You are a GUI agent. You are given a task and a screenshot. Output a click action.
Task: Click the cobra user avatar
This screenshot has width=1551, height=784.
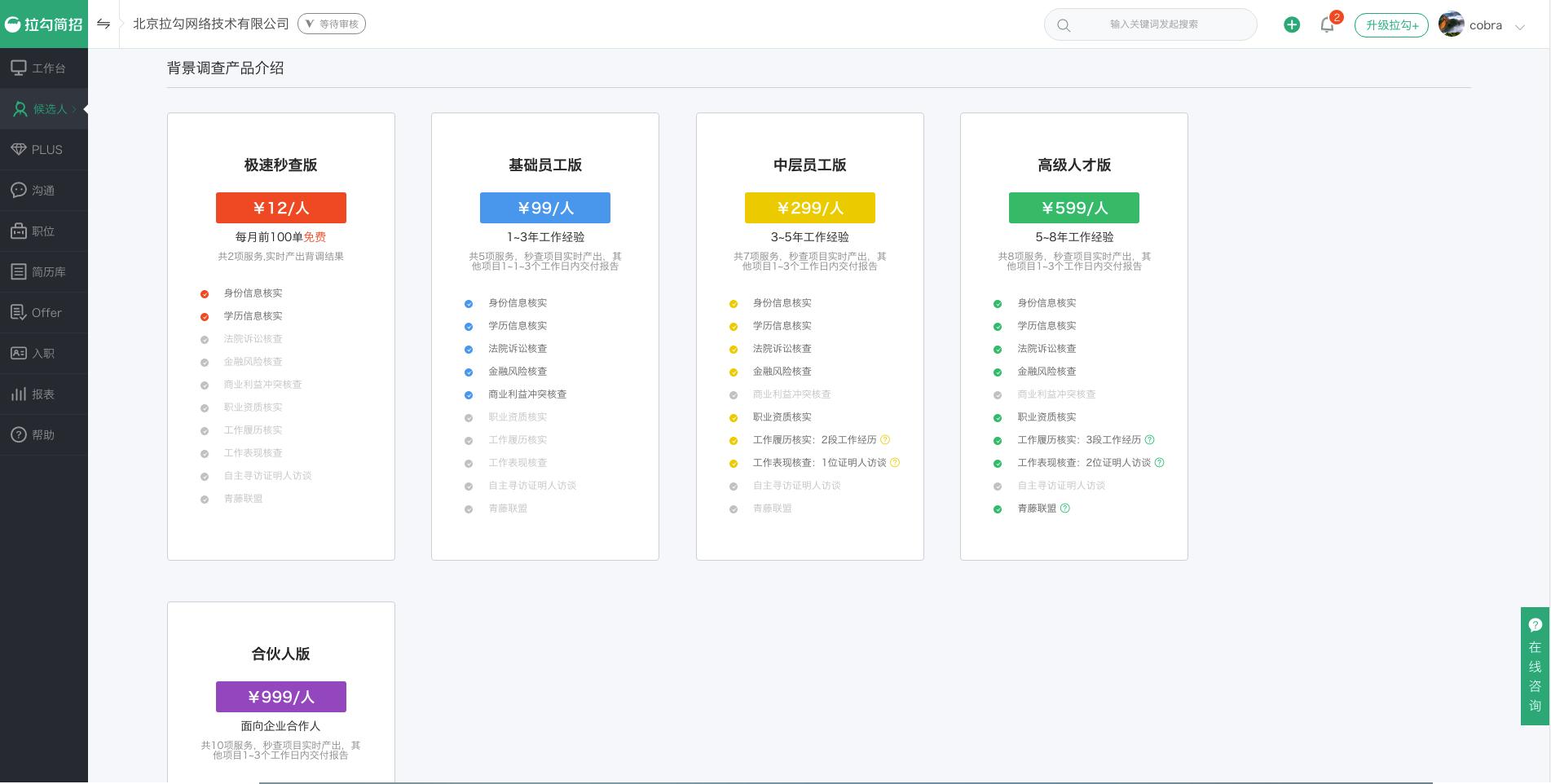click(1451, 24)
